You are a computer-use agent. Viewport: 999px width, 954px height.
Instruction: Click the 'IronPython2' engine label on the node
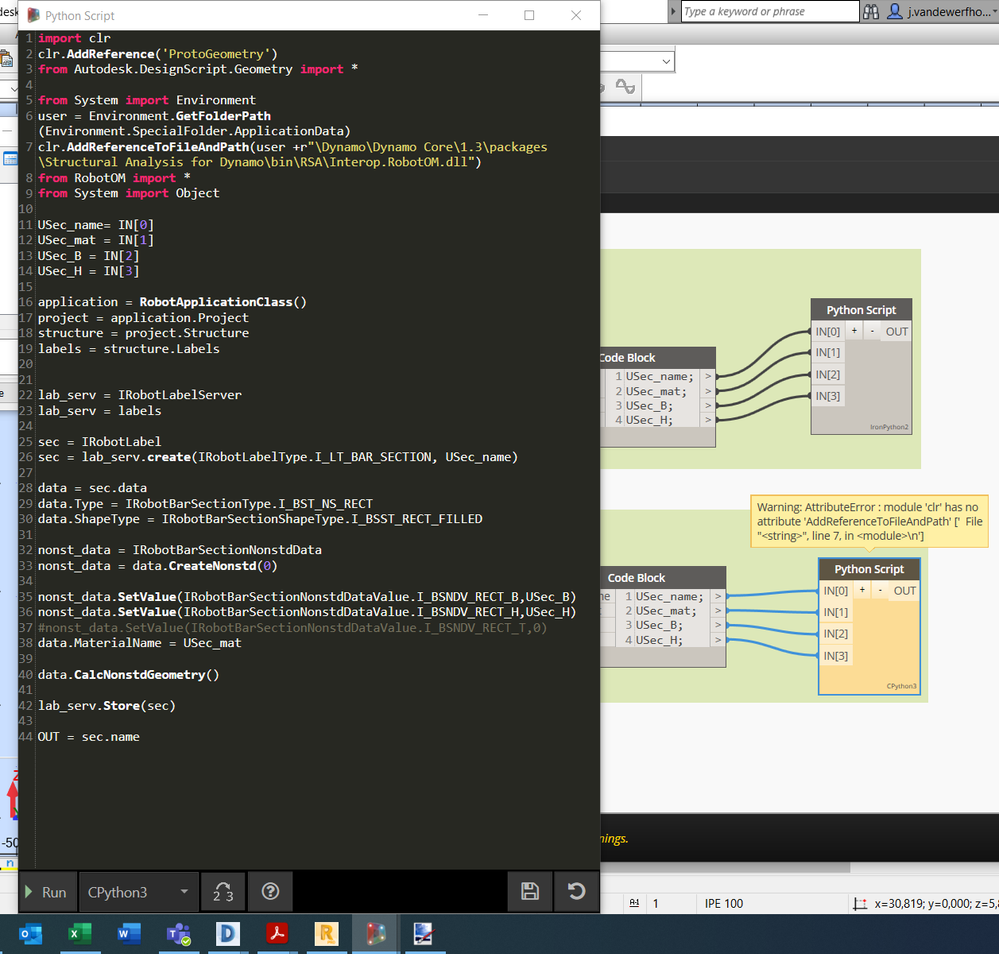[x=889, y=427]
